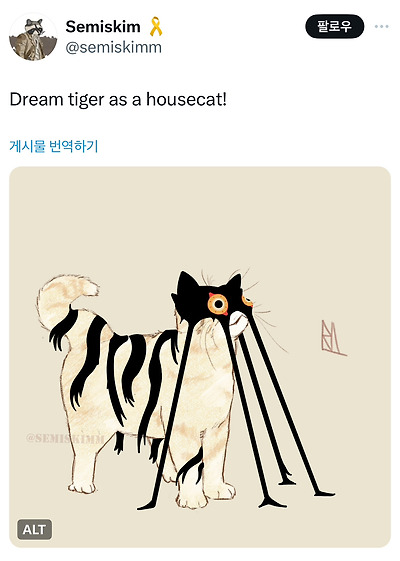
Task: Click the cat's hind paw
Action: (x=83, y=487)
